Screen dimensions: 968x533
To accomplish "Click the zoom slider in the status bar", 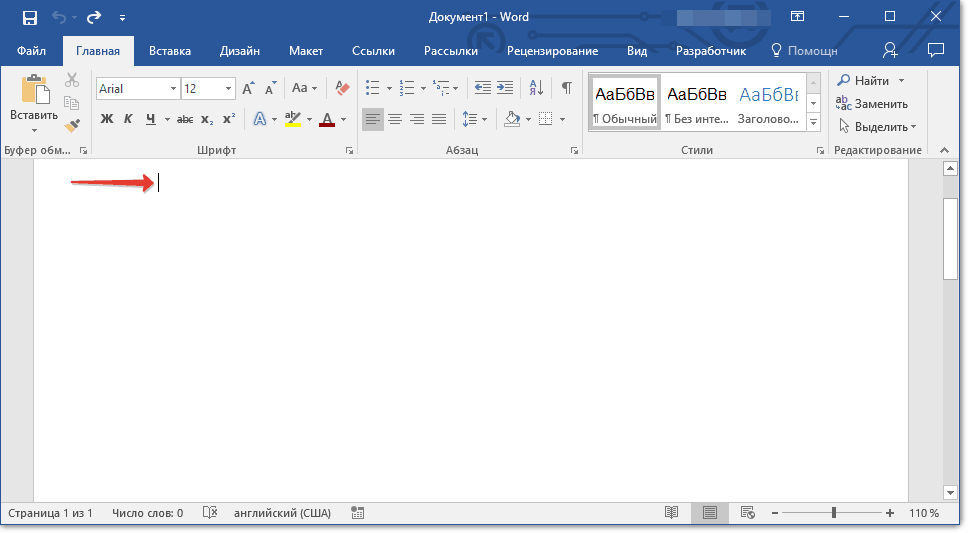I will coord(834,513).
